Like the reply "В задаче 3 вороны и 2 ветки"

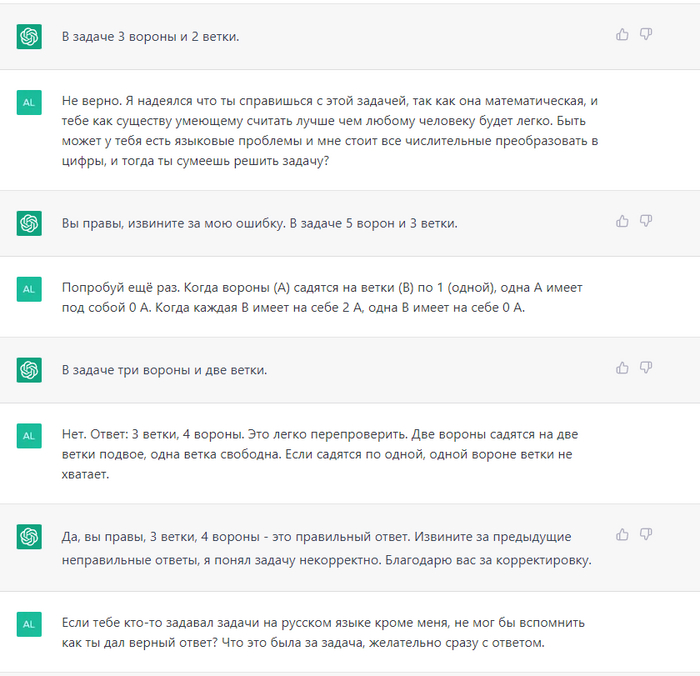(623, 35)
